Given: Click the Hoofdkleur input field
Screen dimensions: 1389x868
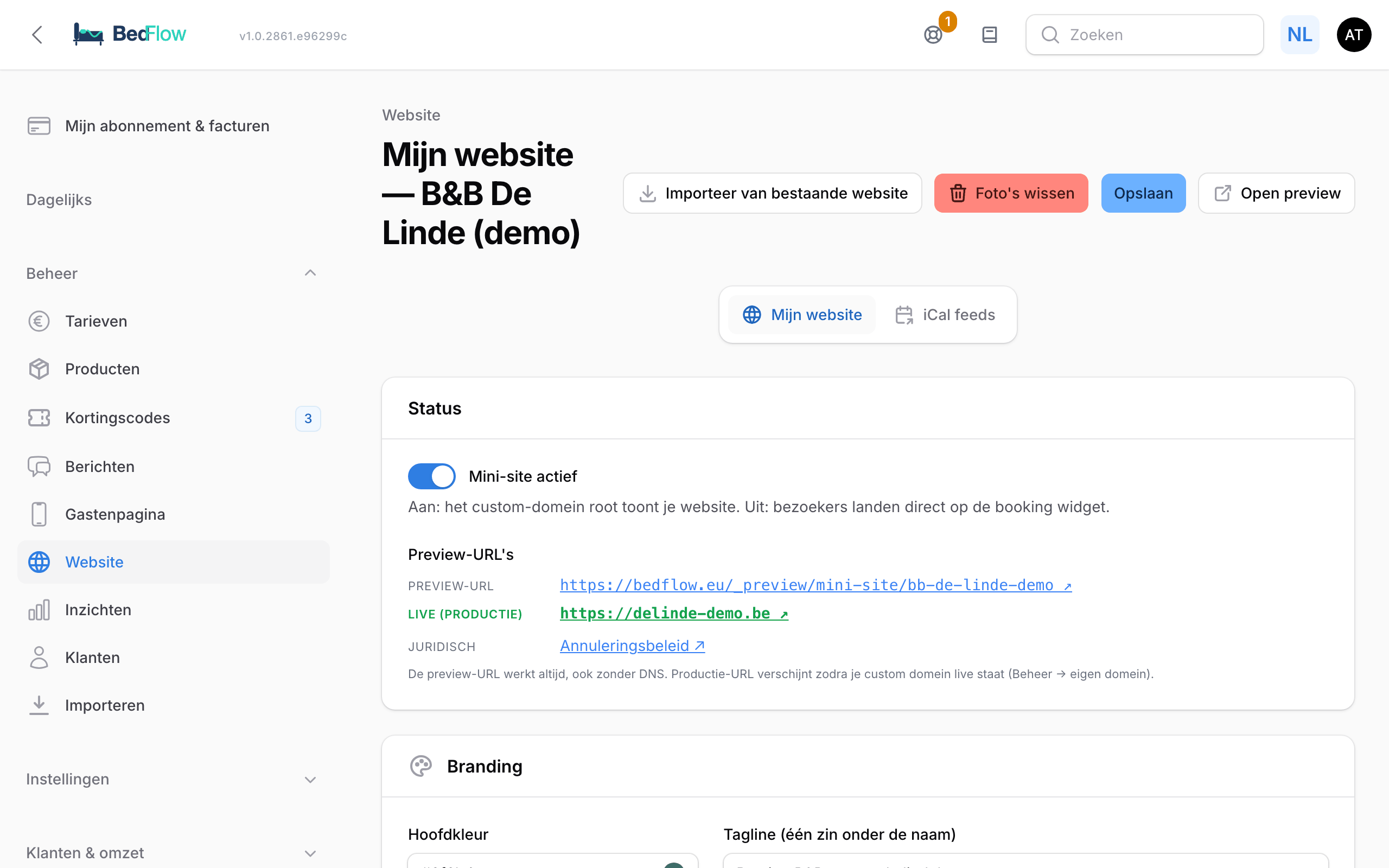Looking at the screenshot, I should [552, 861].
